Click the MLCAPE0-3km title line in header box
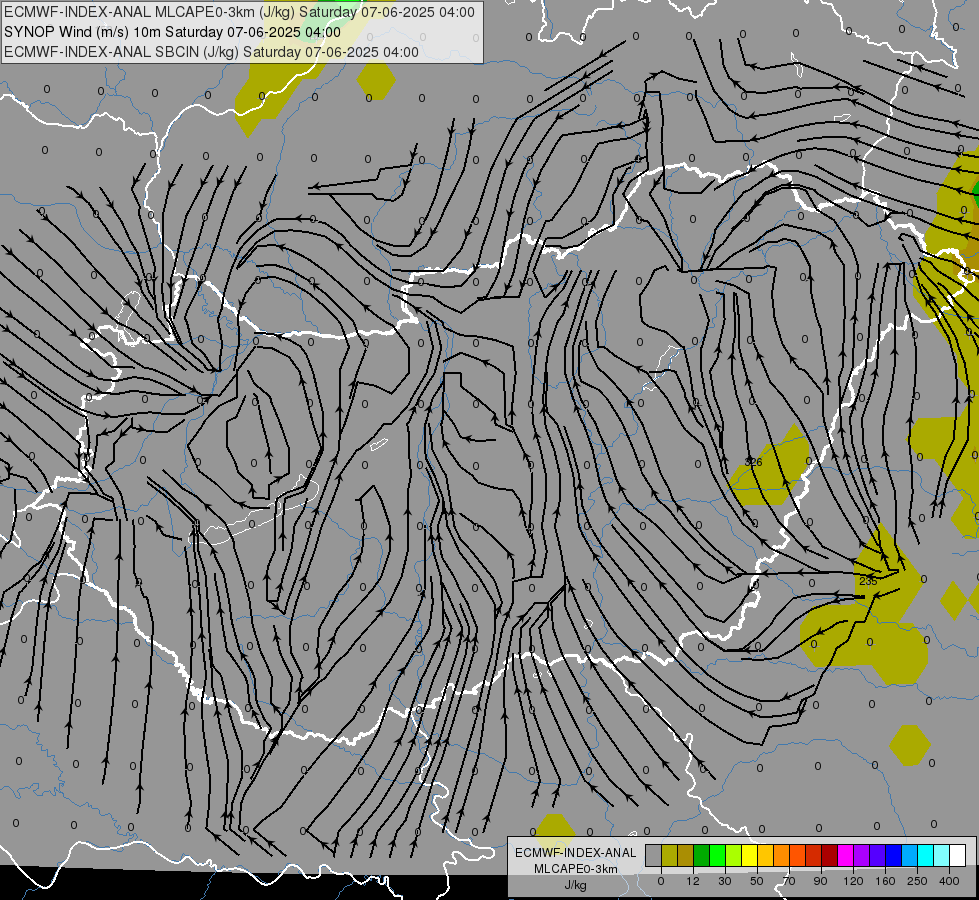 tap(239, 12)
